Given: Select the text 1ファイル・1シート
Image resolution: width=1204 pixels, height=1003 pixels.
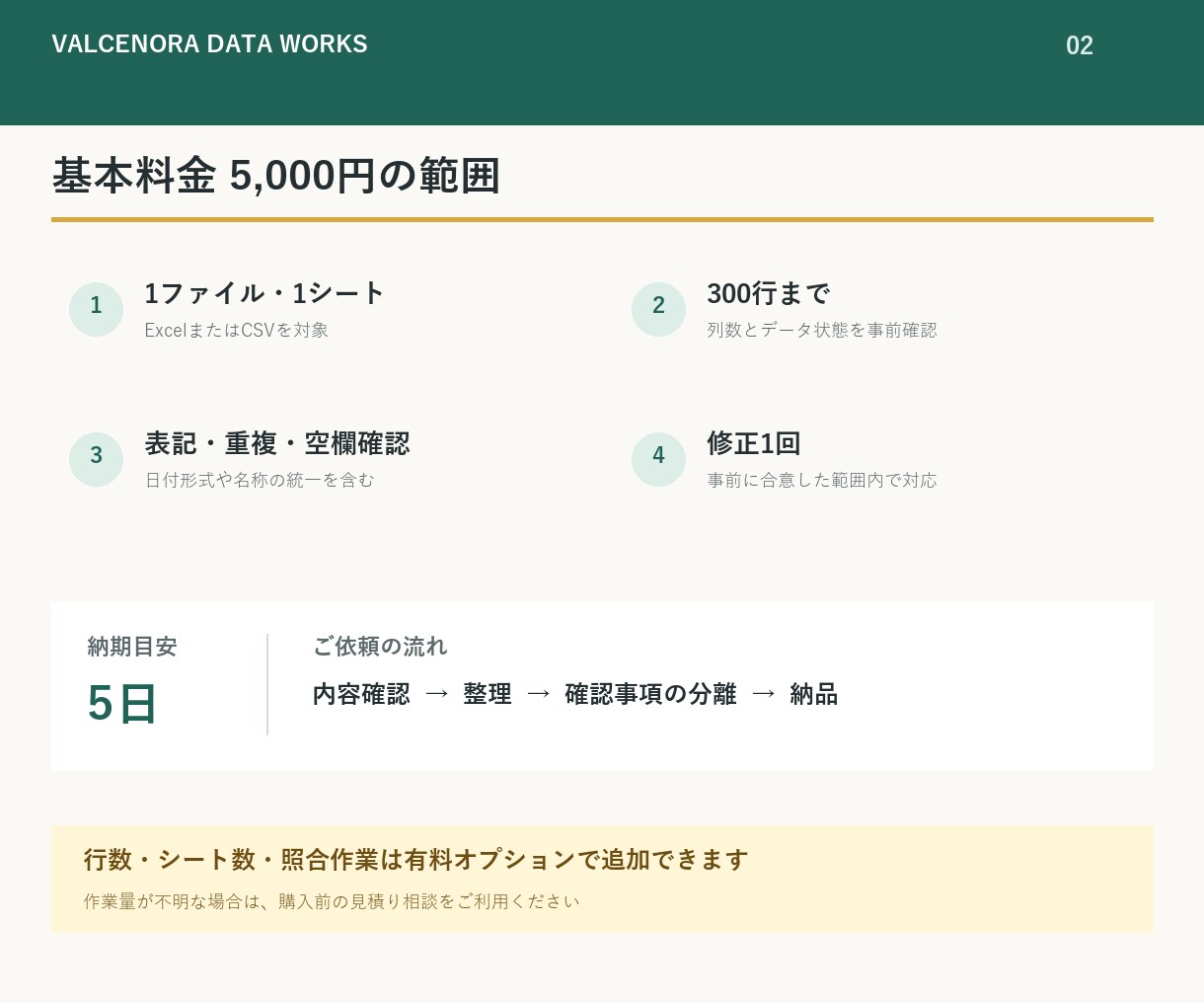Looking at the screenshot, I should point(264,293).
